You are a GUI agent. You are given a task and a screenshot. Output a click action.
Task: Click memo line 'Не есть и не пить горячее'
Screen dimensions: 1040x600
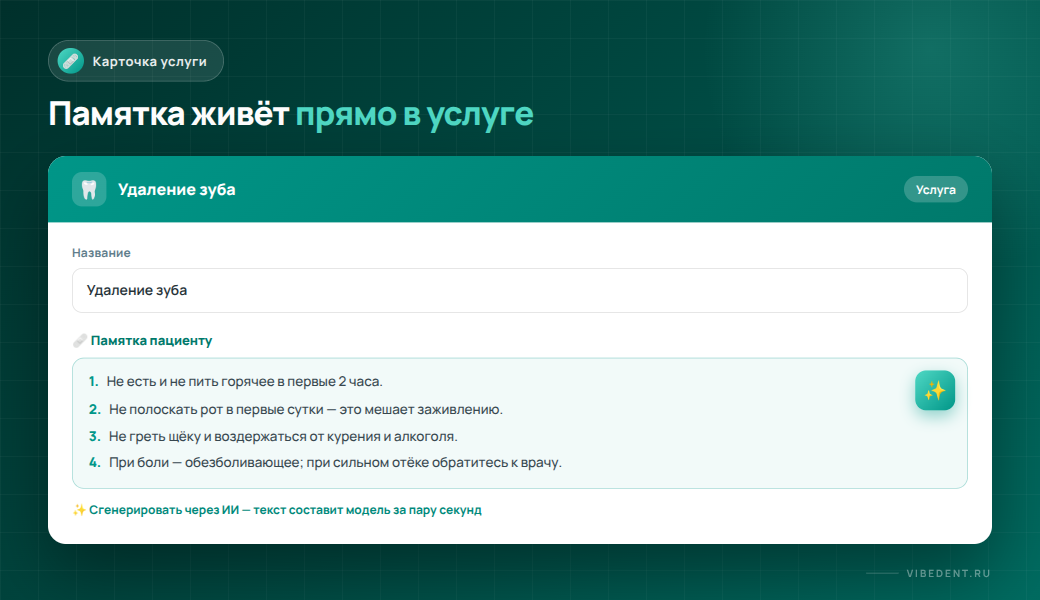point(235,382)
